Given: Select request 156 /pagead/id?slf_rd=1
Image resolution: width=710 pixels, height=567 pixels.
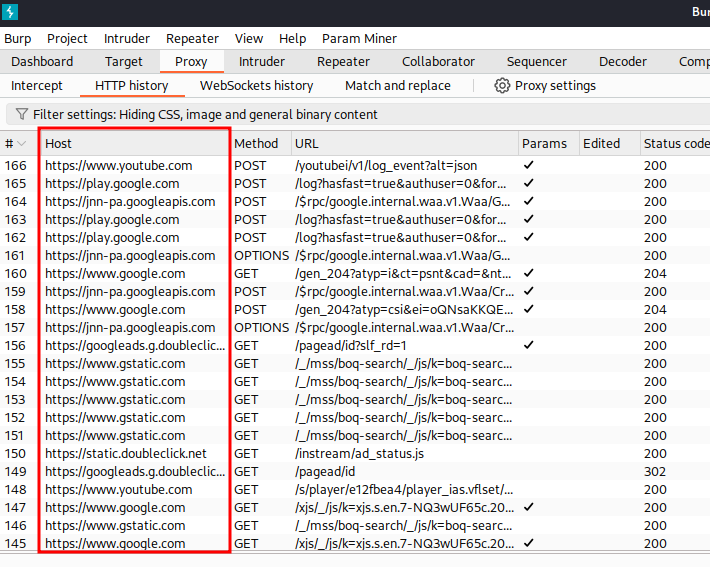Looking at the screenshot, I should click(x=355, y=346).
